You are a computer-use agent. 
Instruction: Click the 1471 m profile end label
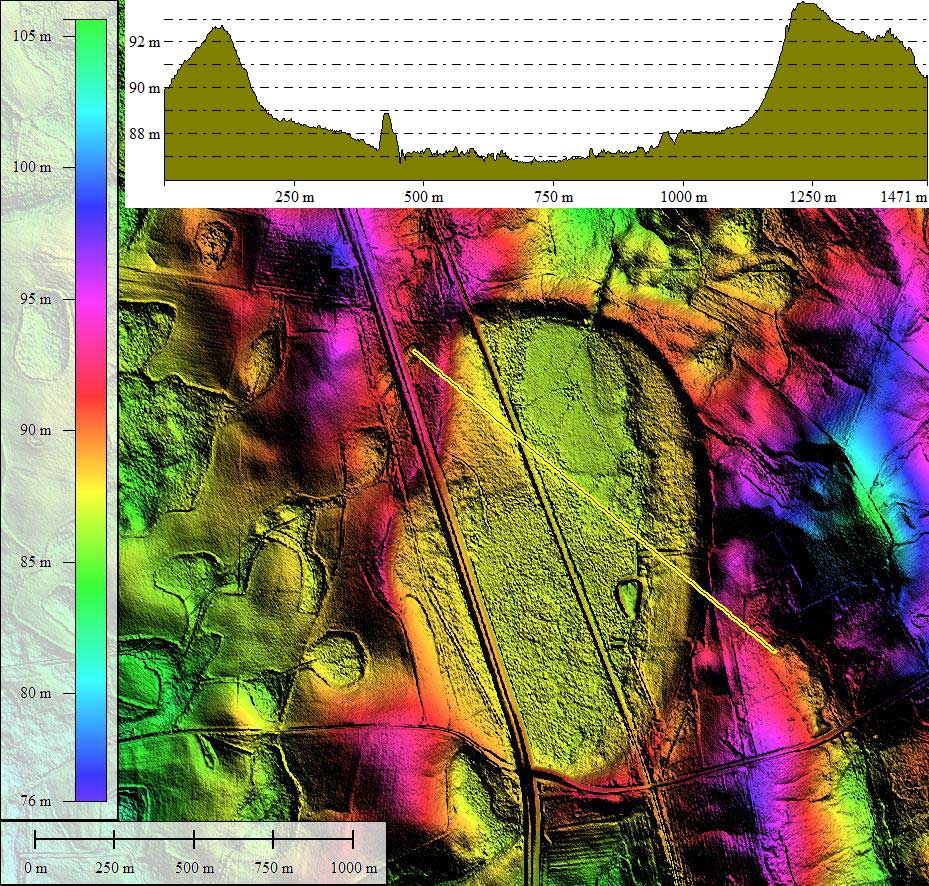[x=903, y=197]
